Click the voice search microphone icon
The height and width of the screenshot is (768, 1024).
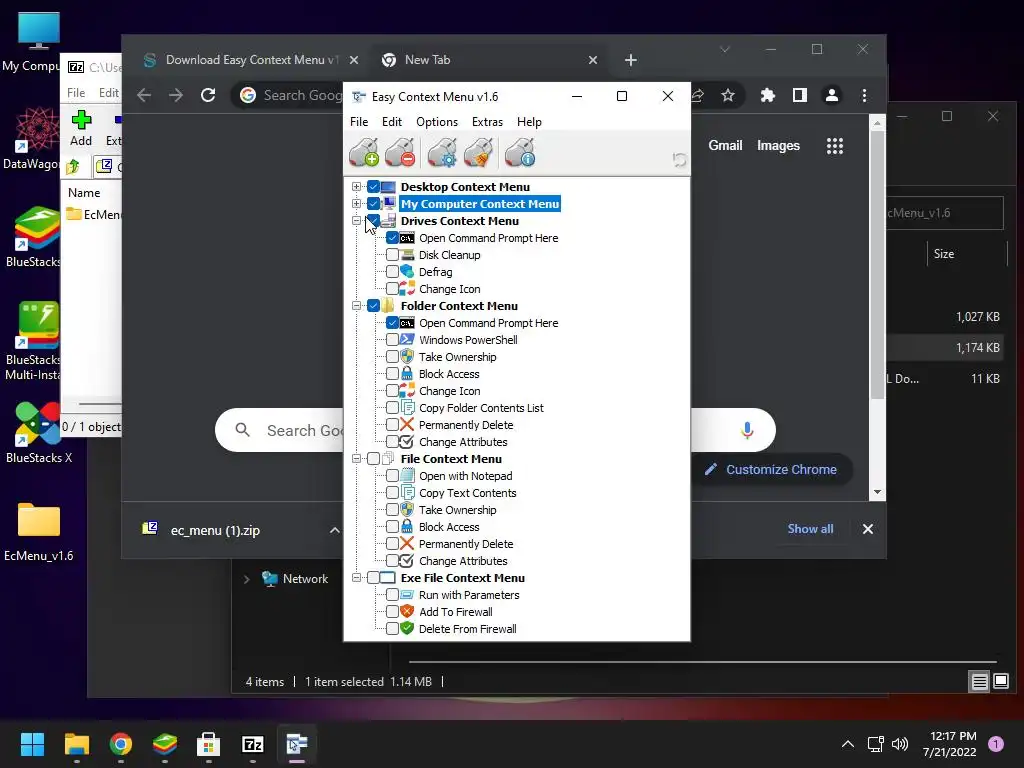[x=747, y=430]
